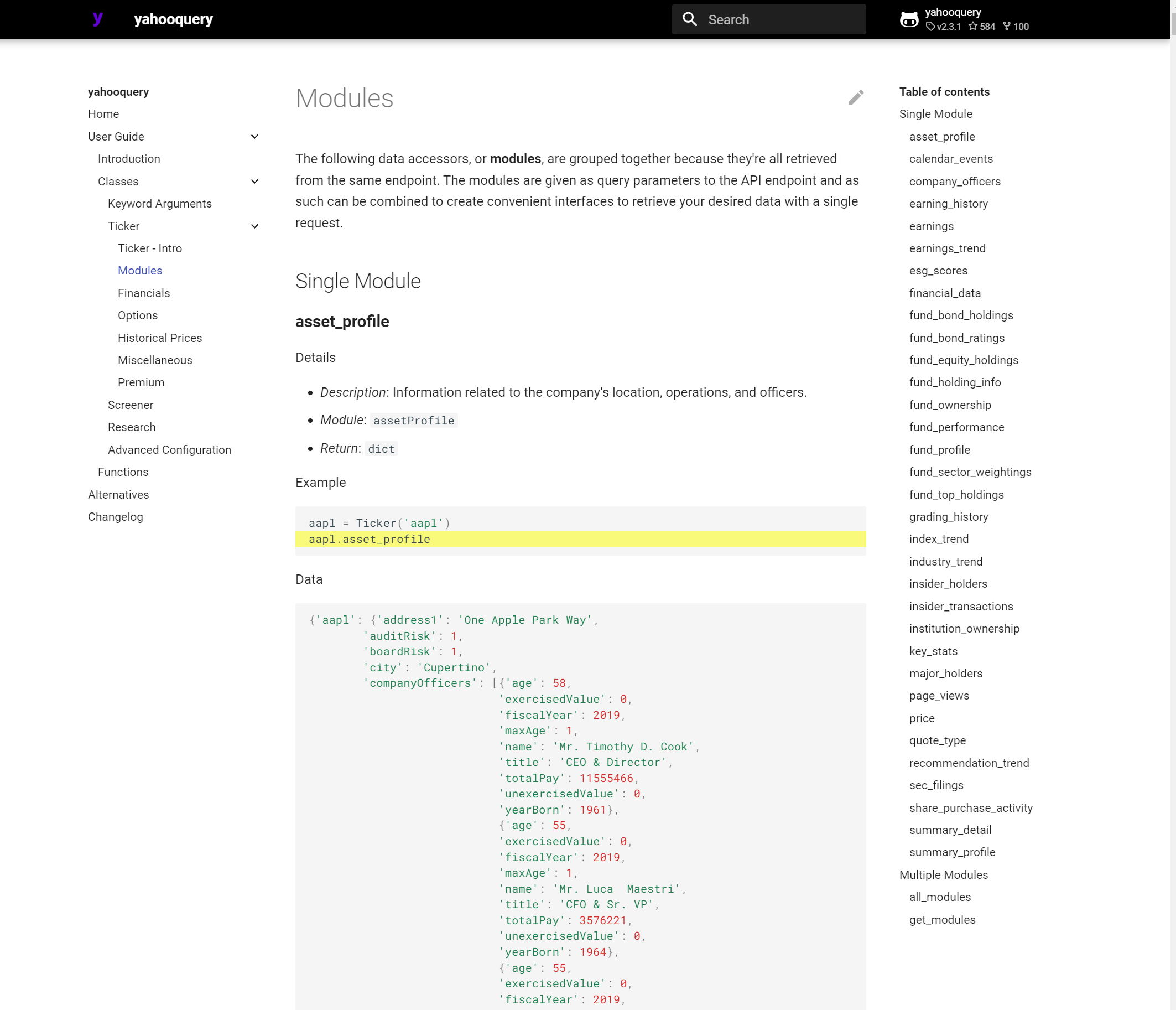The height and width of the screenshot is (1010, 1176).
Task: Open the Miscellaneous page
Action: [155, 360]
